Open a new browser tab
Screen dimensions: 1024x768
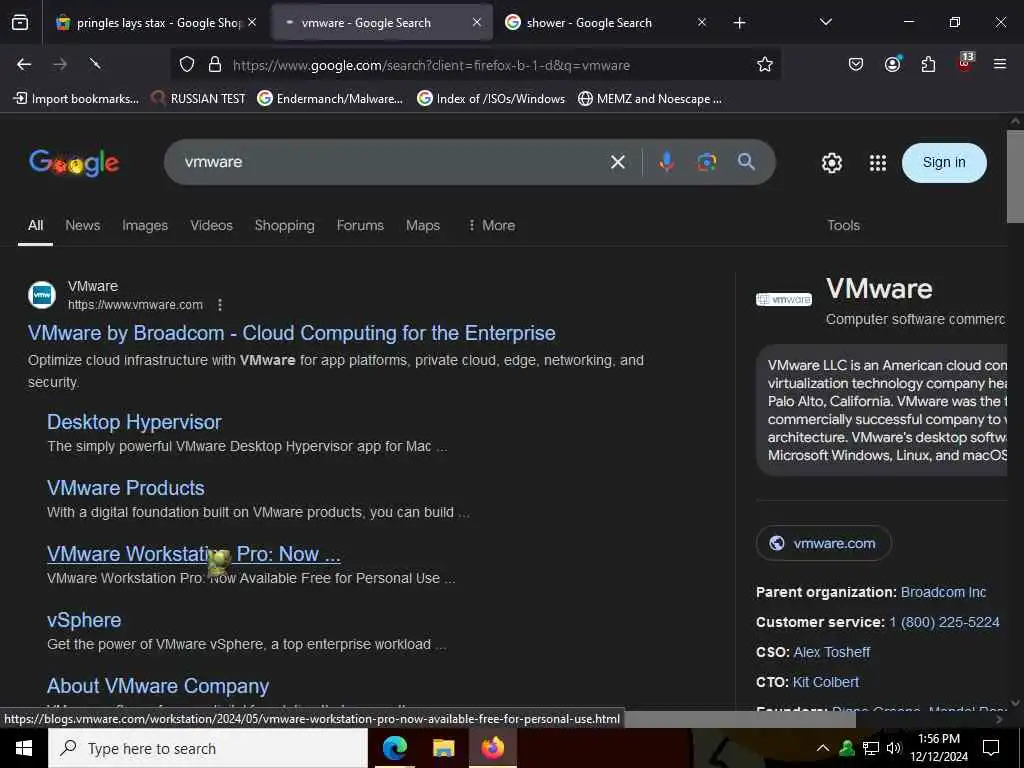[x=739, y=23]
